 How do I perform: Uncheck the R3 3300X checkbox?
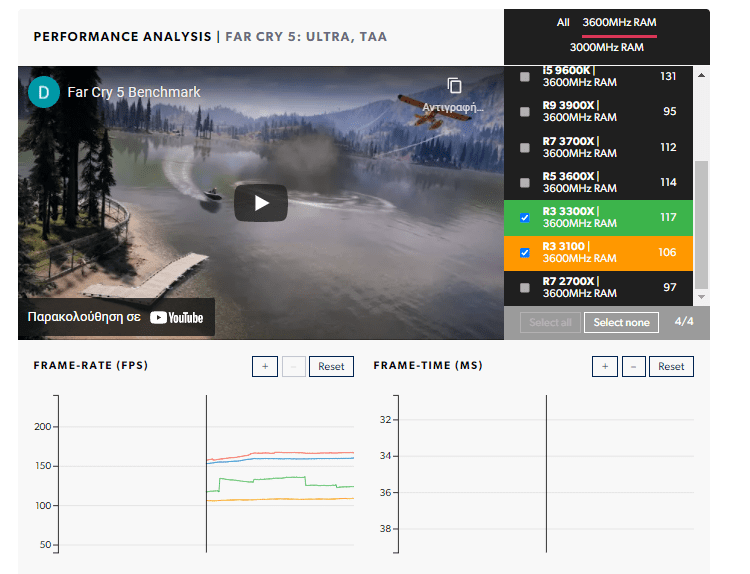tap(525, 218)
